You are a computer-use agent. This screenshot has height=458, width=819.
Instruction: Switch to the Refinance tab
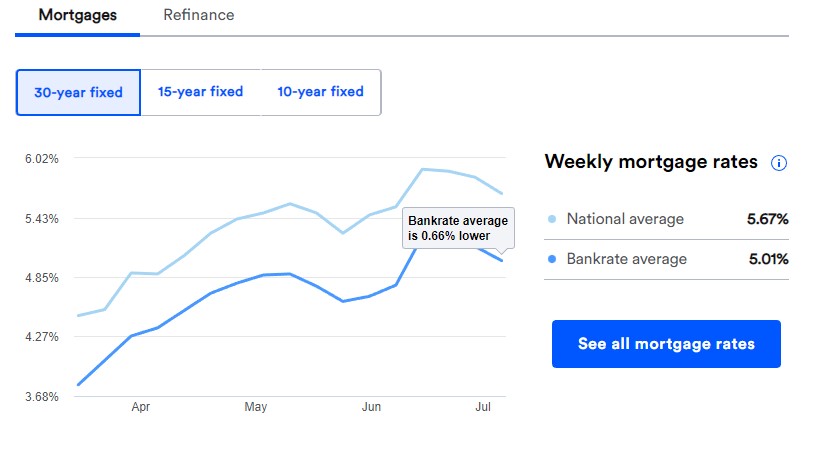[198, 15]
